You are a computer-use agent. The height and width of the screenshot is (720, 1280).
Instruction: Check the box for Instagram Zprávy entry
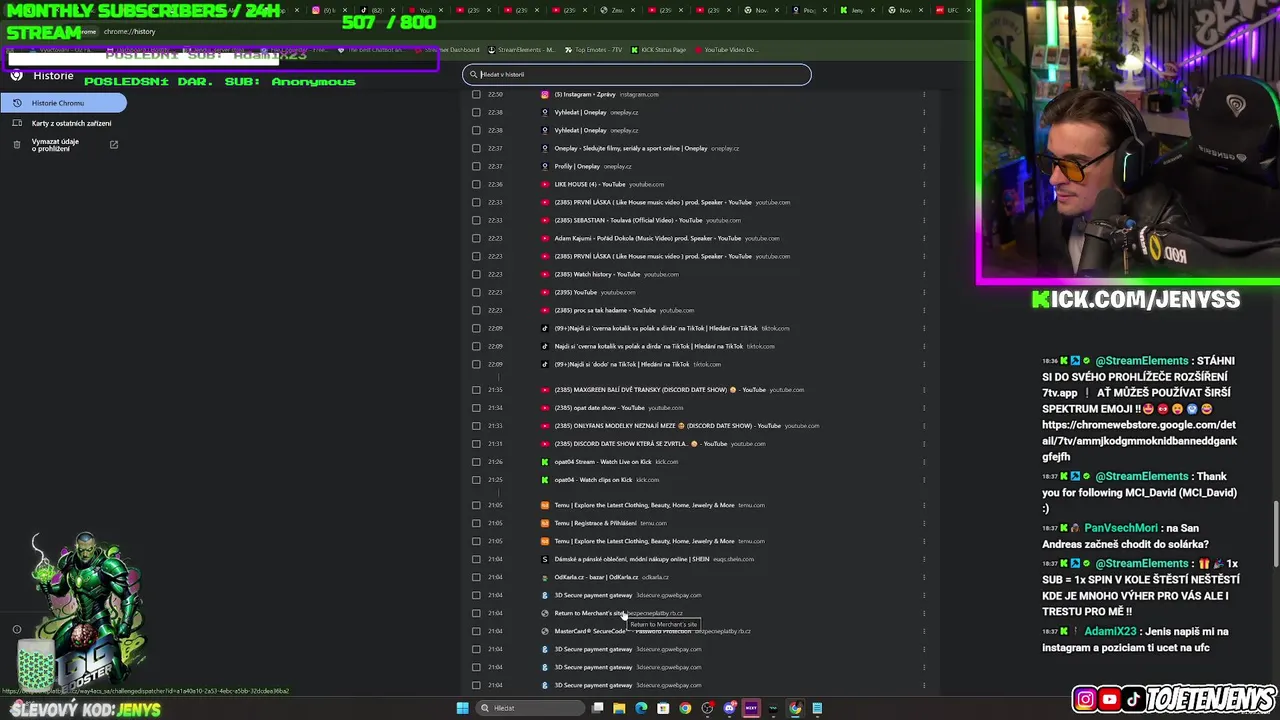pos(476,94)
